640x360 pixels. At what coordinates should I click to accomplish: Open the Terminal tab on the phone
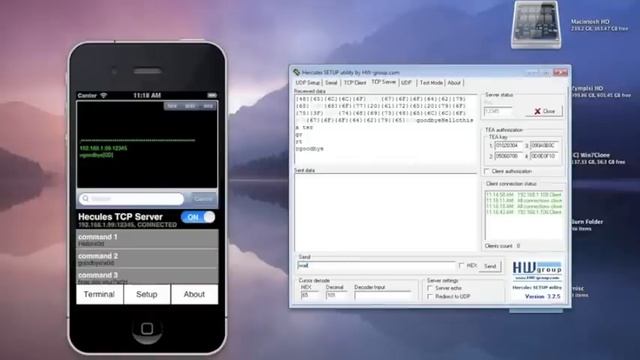click(99, 294)
